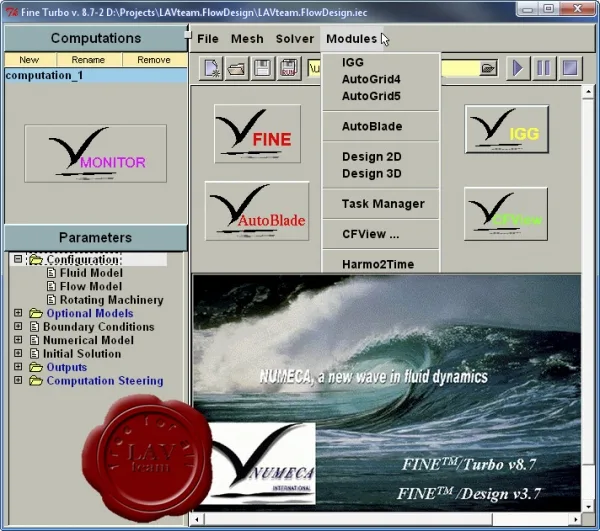The height and width of the screenshot is (531, 600).
Task: Click the open project folder icon
Action: click(237, 69)
